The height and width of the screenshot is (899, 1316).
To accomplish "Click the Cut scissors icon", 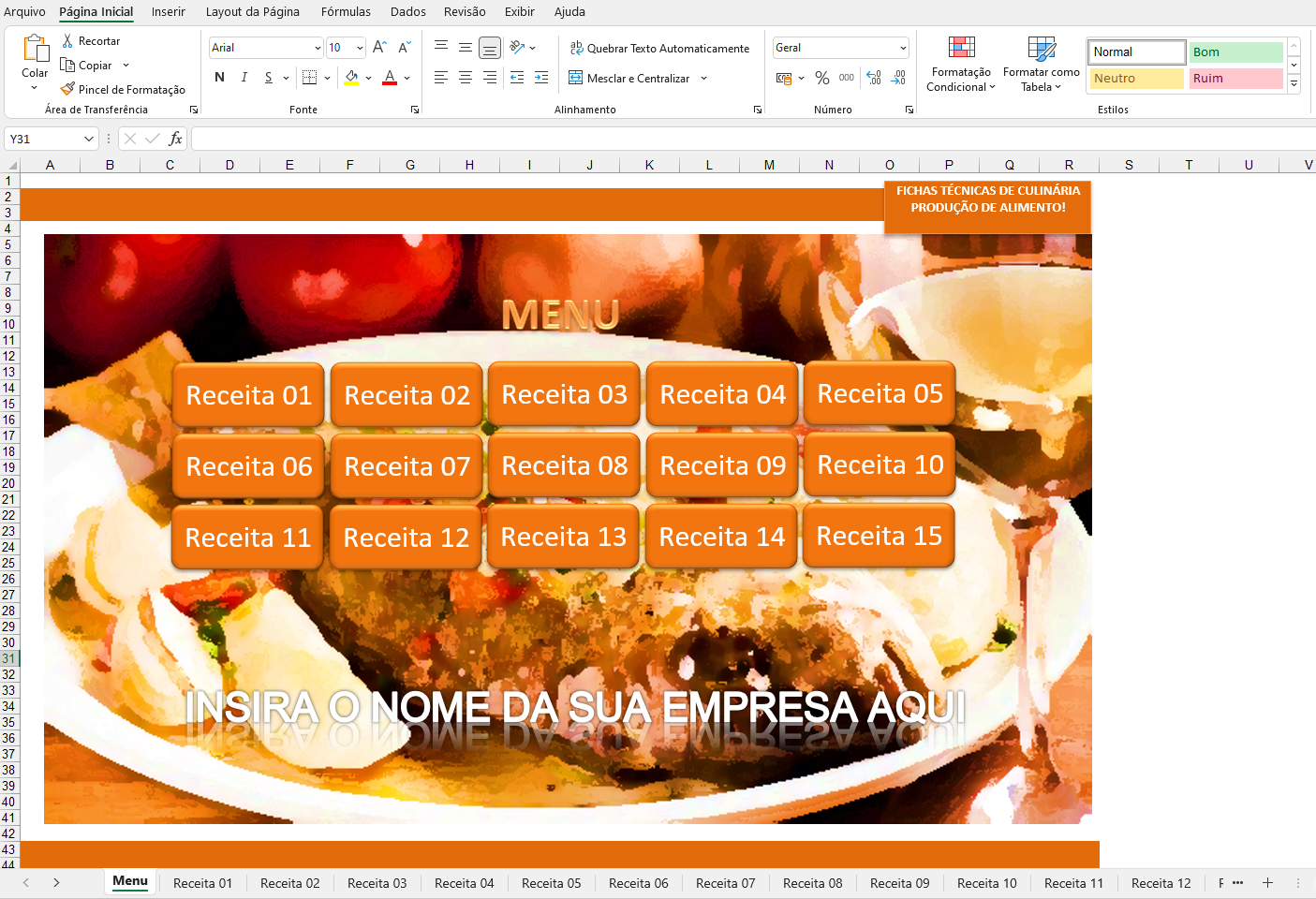I will (x=67, y=41).
